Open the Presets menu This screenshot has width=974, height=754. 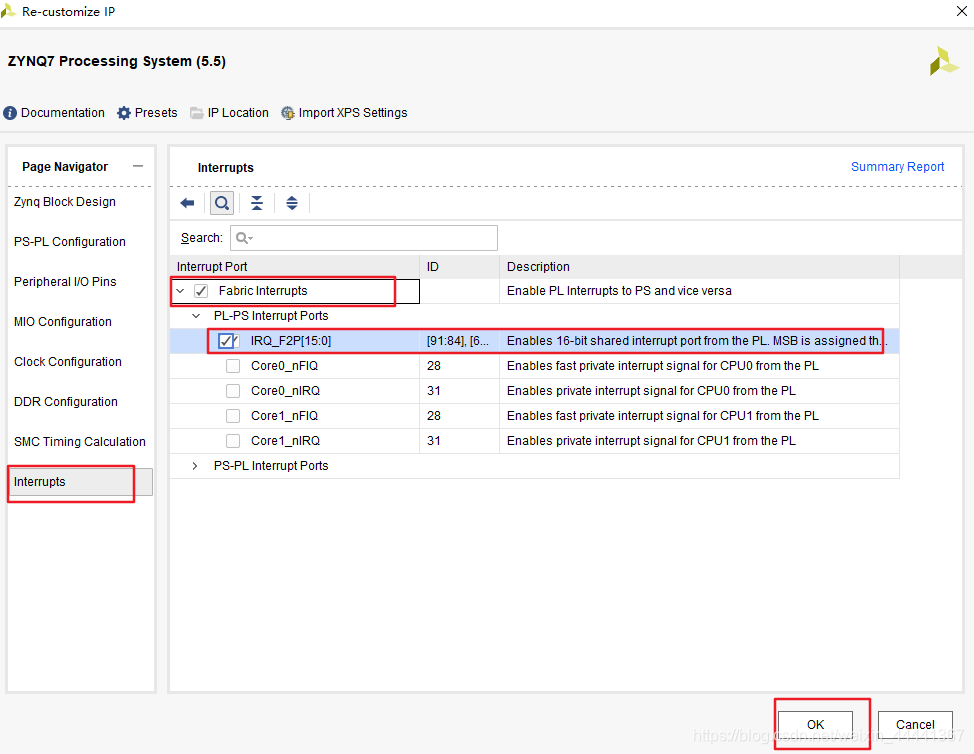[x=156, y=113]
